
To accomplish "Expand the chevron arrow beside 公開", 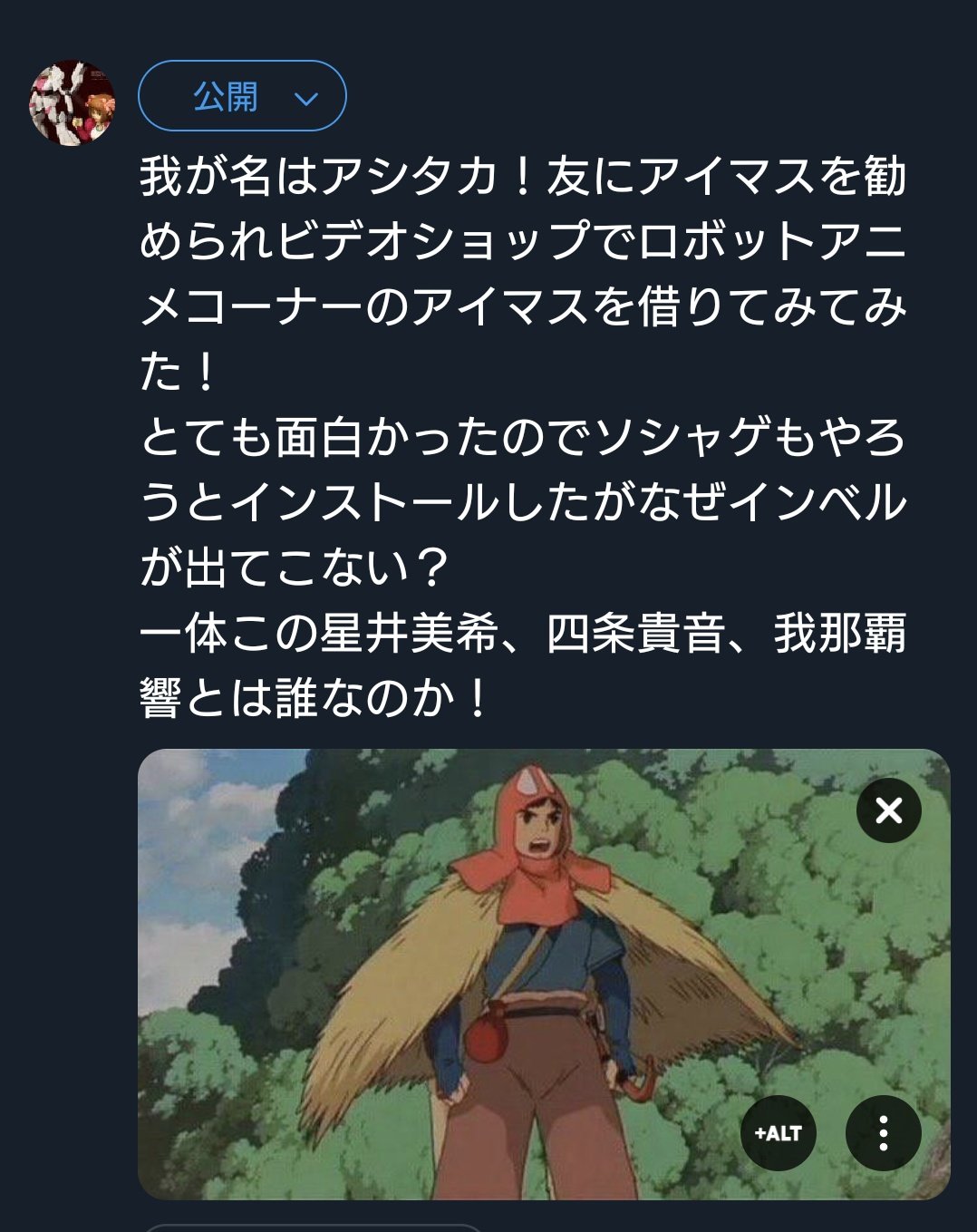I will (x=306, y=98).
